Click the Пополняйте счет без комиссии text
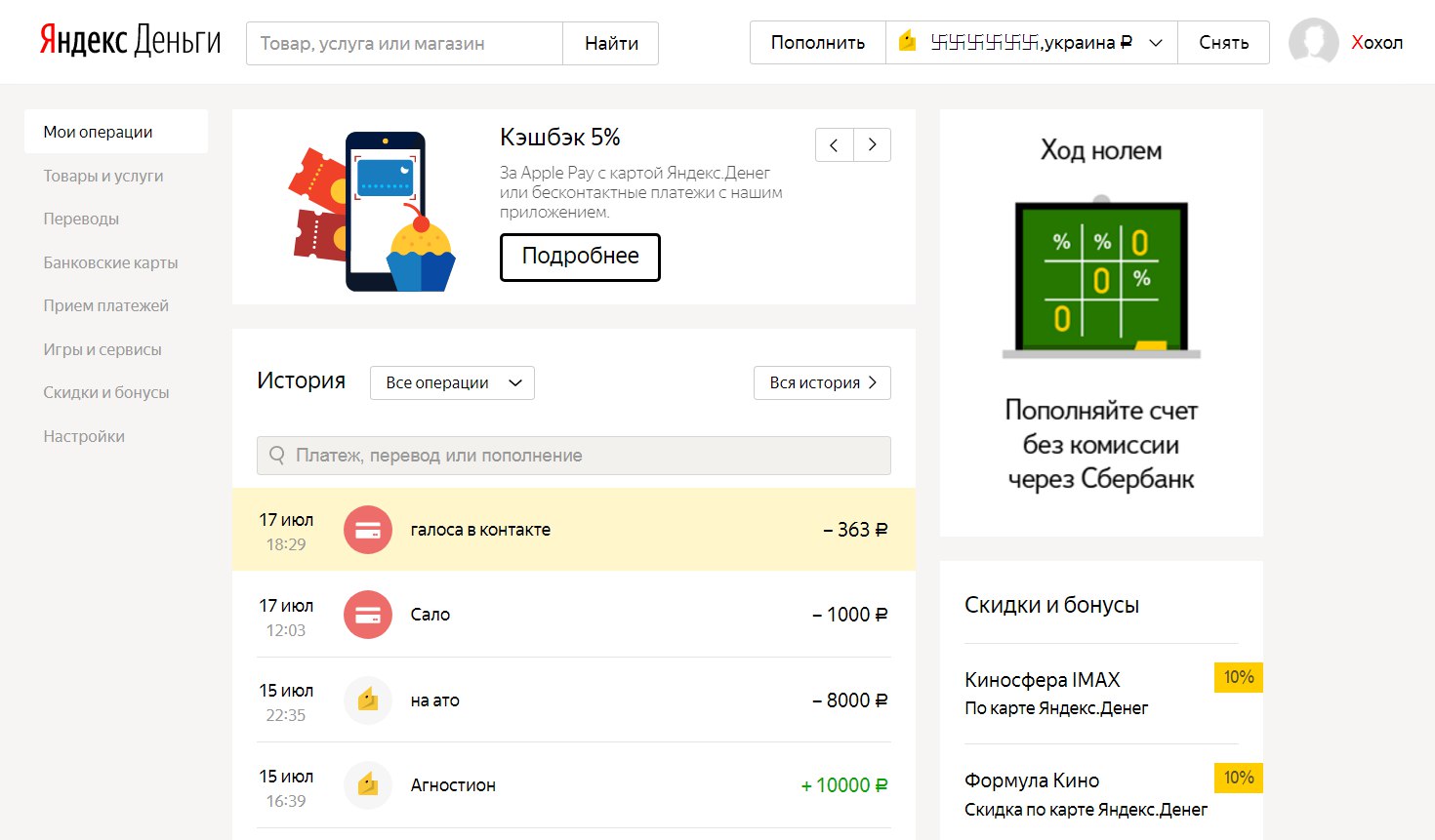The height and width of the screenshot is (840, 1435). (x=1101, y=445)
